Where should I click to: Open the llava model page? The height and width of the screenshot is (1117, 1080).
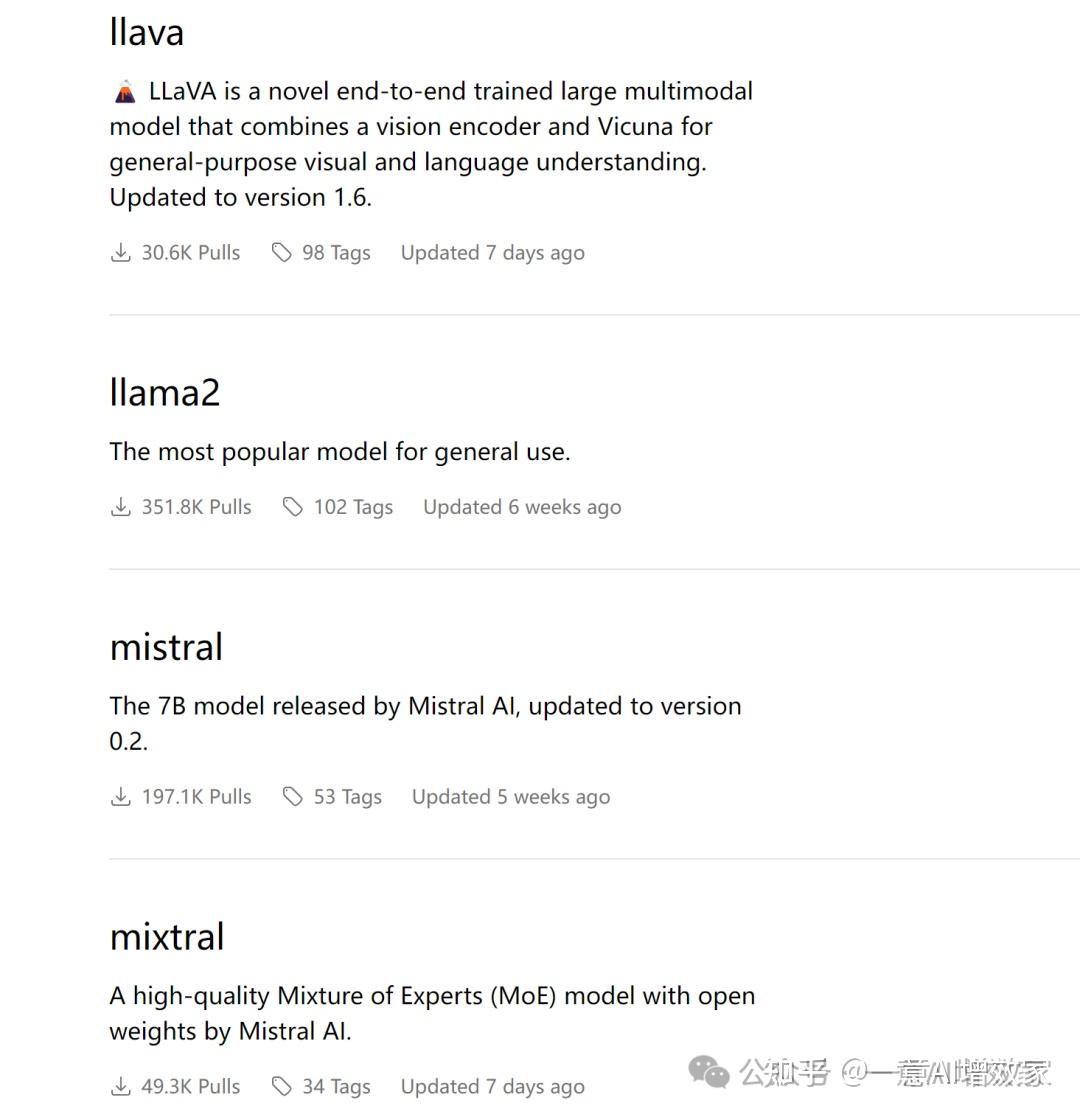(x=147, y=33)
